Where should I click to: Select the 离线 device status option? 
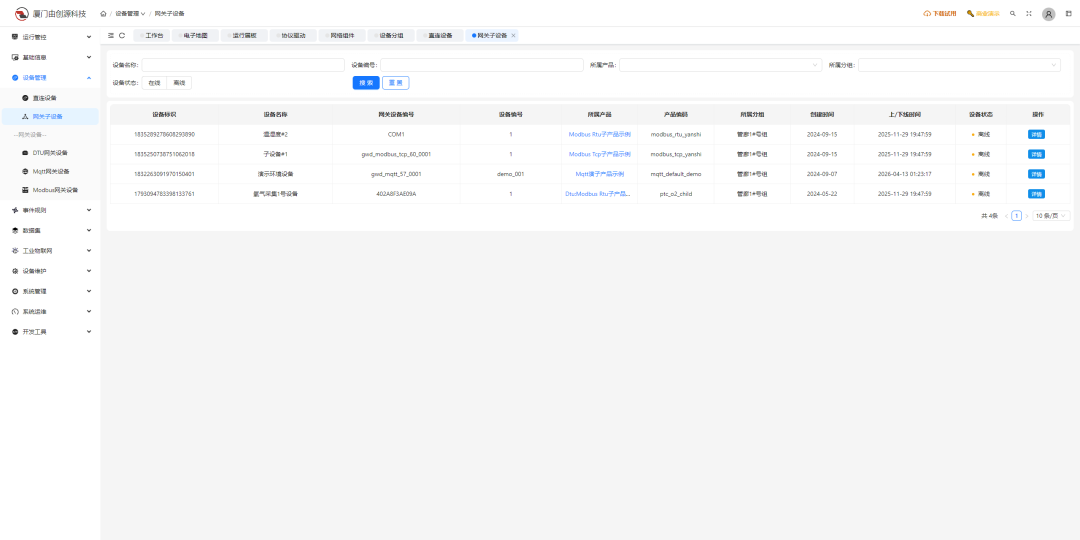pyautogui.click(x=179, y=83)
